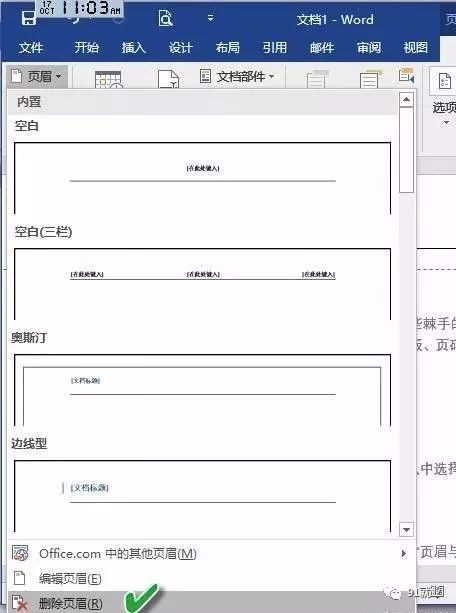Open the Customize Quick Access Toolbar arrow
456x613 pixels.
coord(210,18)
